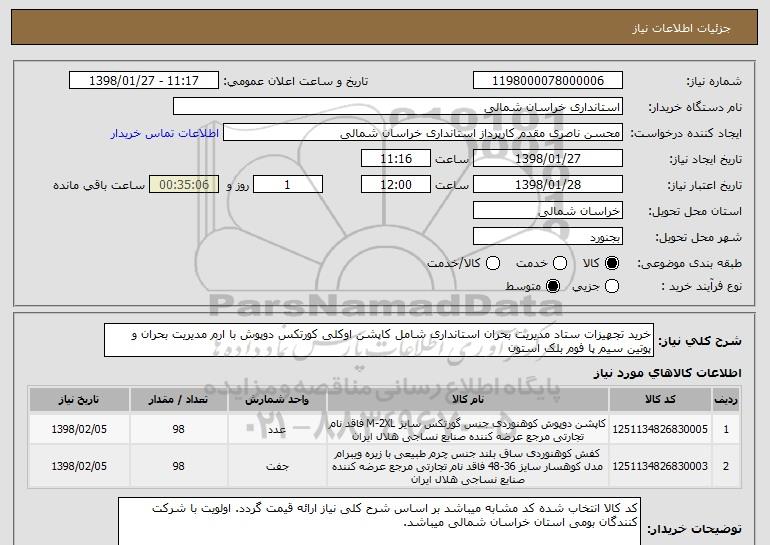Click the creation date 1398/01/27 field

pyautogui.click(x=548, y=159)
